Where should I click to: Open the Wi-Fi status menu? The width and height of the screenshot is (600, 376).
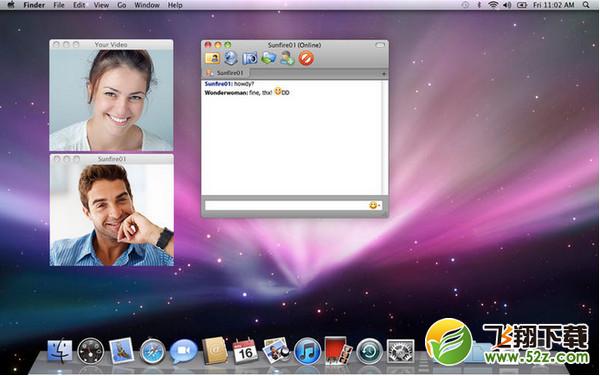tap(493, 5)
